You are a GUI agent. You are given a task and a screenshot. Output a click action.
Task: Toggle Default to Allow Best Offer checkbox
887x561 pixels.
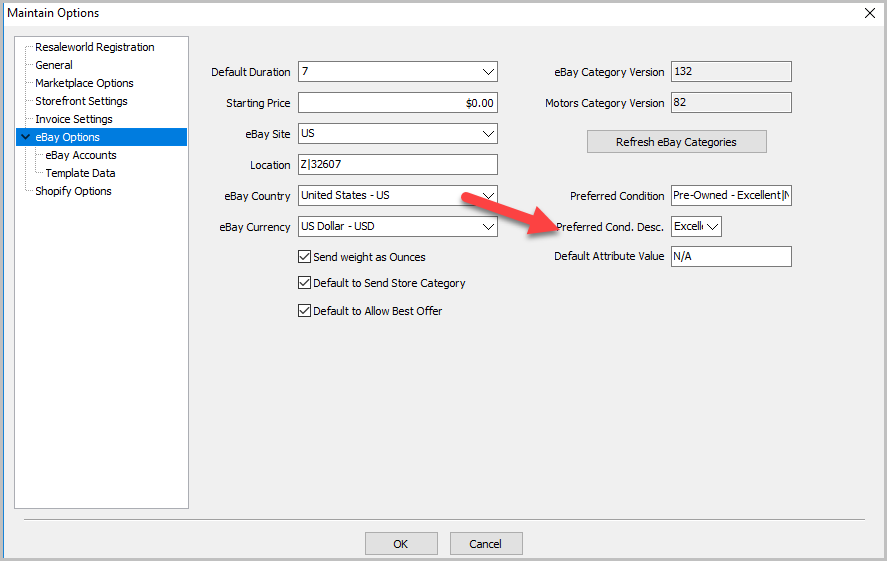coord(304,310)
